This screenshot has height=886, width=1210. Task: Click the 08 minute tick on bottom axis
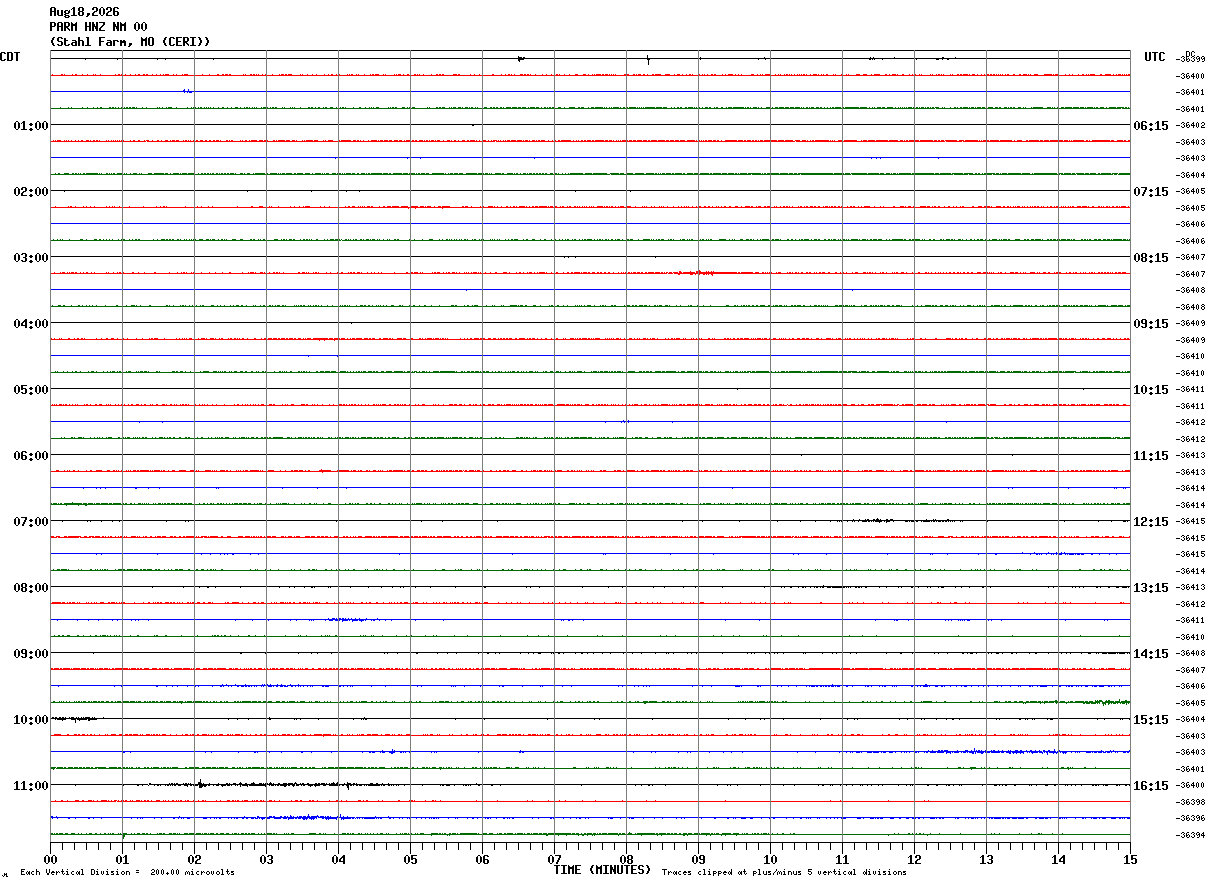coord(626,859)
